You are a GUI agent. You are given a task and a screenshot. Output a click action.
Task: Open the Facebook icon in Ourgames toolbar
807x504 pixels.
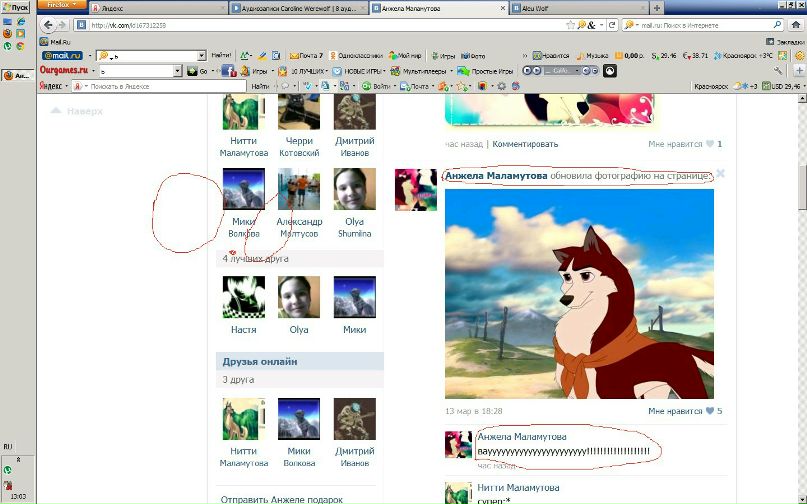pos(229,71)
